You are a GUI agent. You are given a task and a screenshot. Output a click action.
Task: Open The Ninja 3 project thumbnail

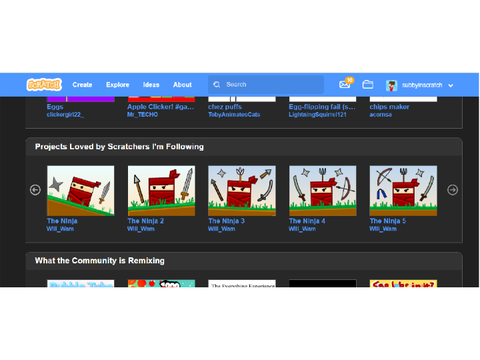point(242,191)
